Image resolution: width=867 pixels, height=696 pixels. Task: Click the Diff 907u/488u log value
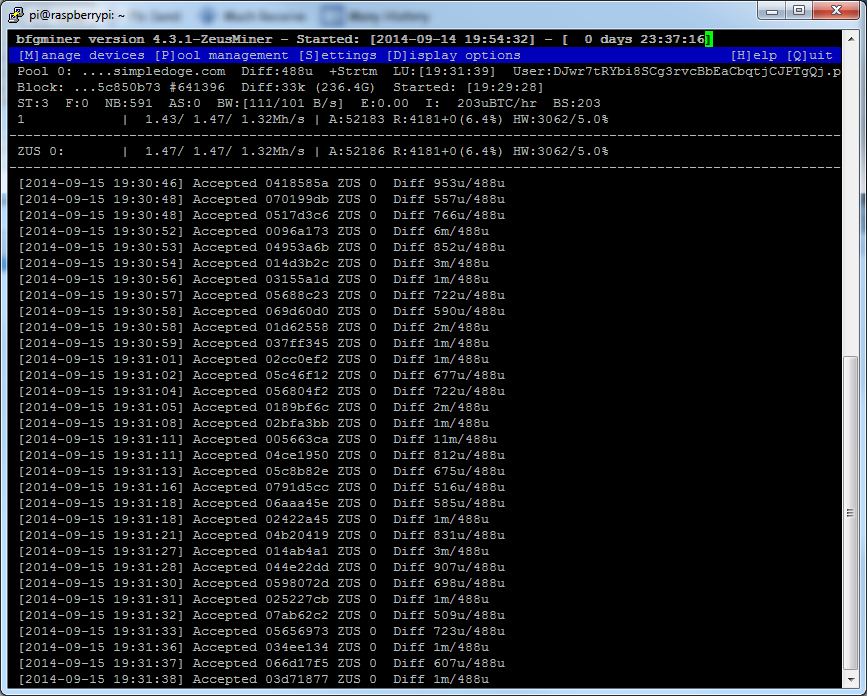(x=449, y=568)
